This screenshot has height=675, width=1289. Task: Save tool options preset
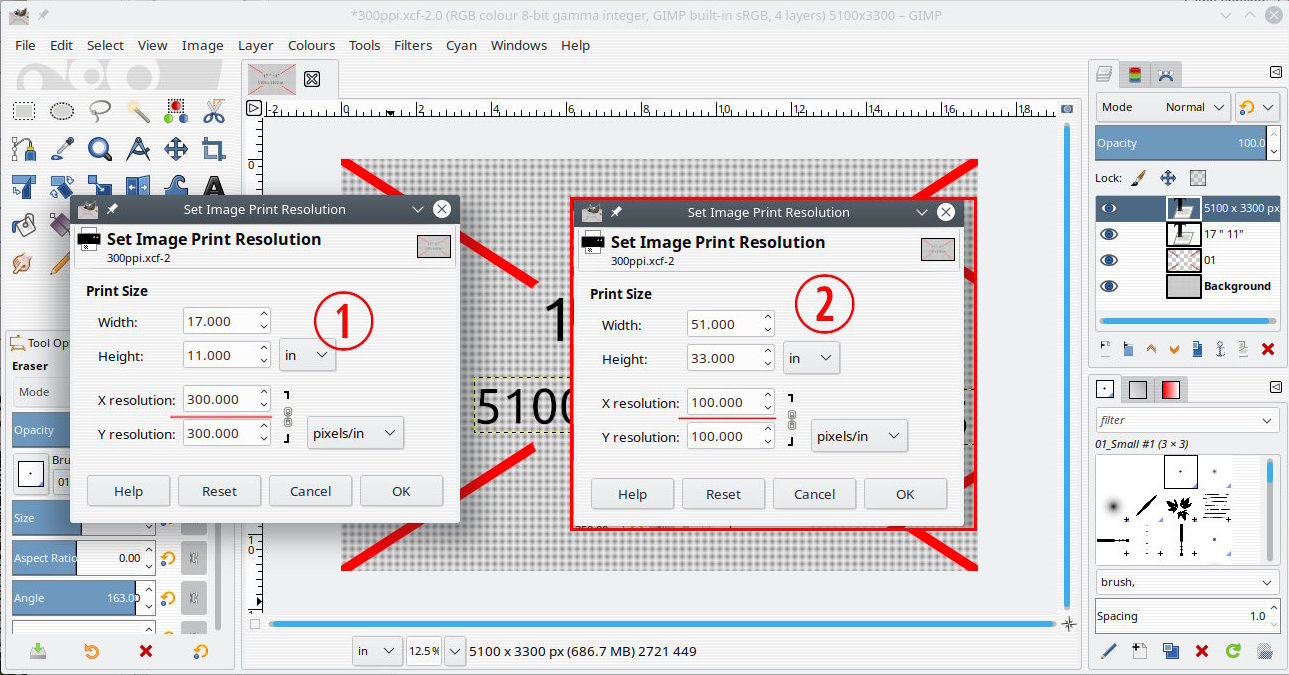point(38,651)
